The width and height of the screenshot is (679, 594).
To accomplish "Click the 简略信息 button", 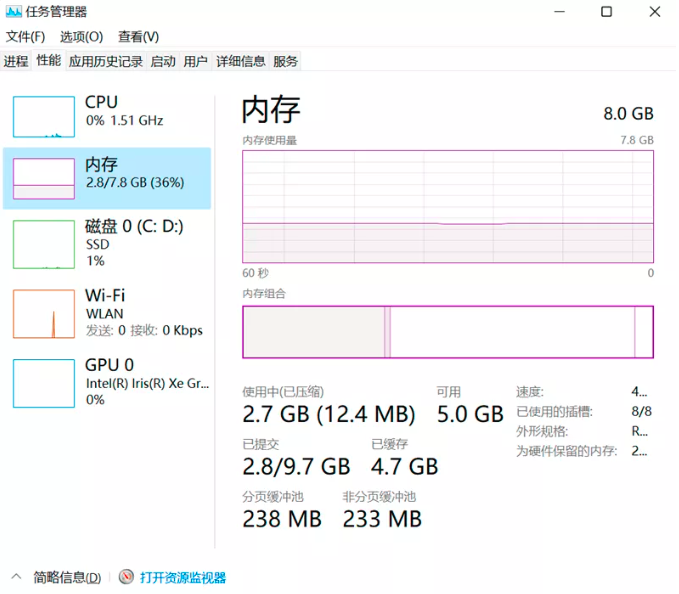I will pos(67,577).
